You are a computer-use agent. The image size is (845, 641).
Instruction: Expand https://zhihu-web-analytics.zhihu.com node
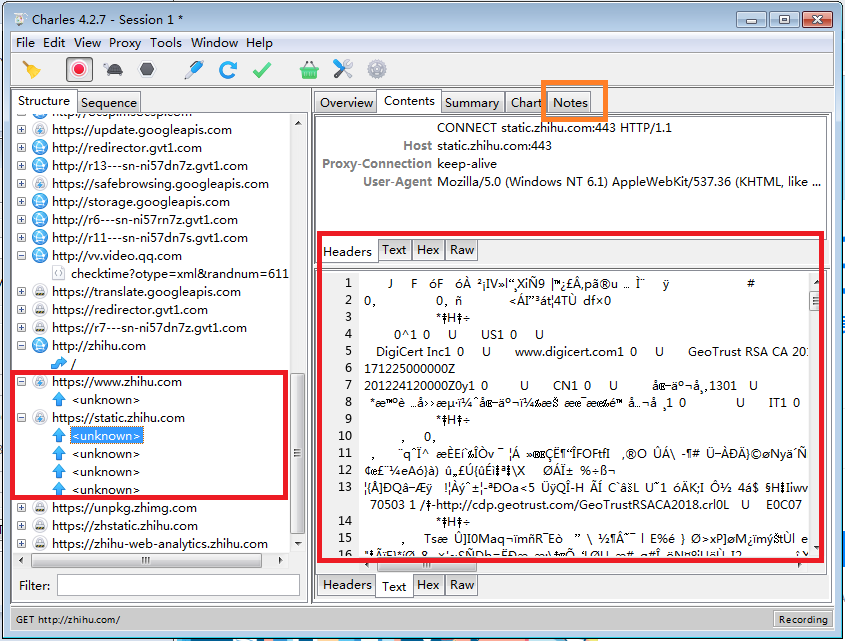click(22, 543)
